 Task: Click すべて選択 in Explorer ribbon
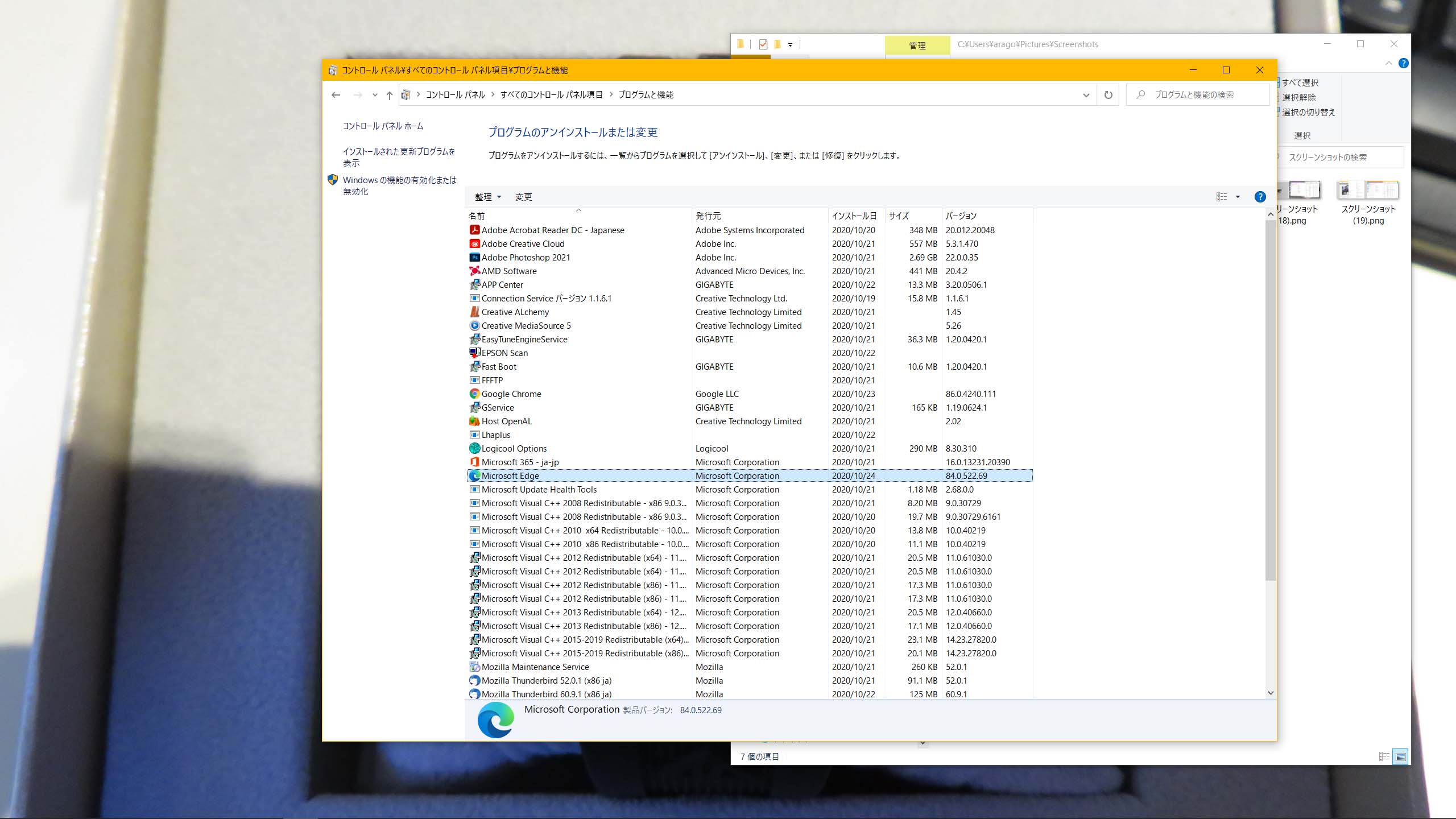[1300, 82]
